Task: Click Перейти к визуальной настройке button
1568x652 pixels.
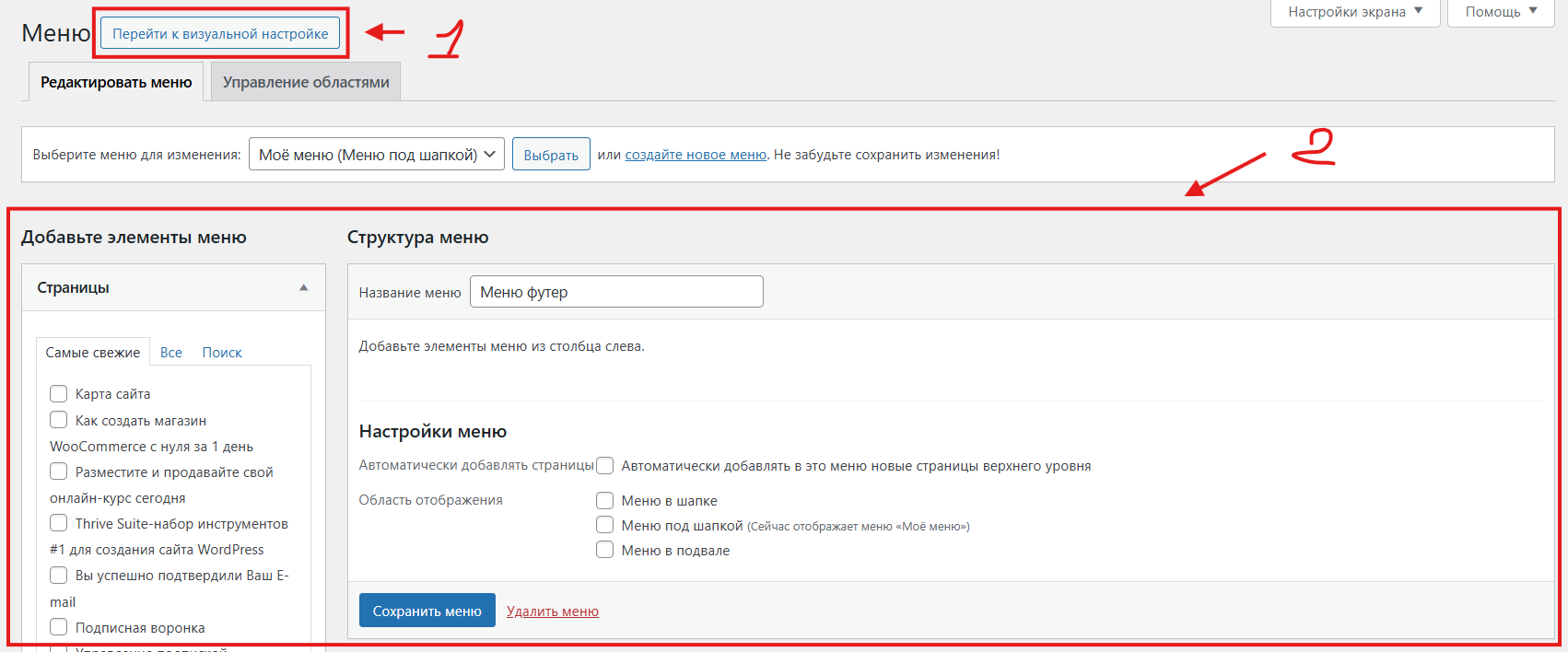Action: [220, 33]
